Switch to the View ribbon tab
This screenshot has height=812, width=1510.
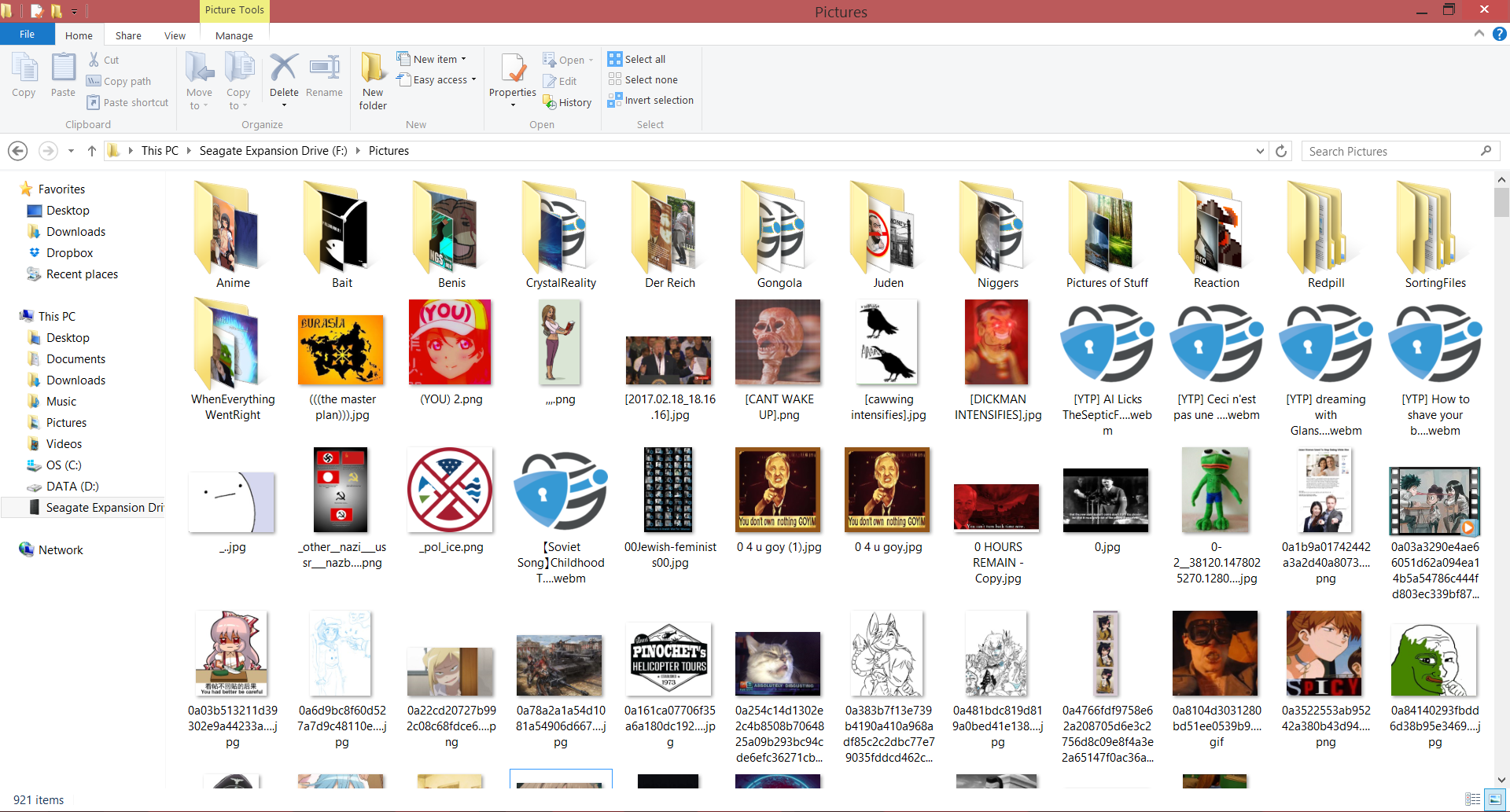click(x=175, y=35)
